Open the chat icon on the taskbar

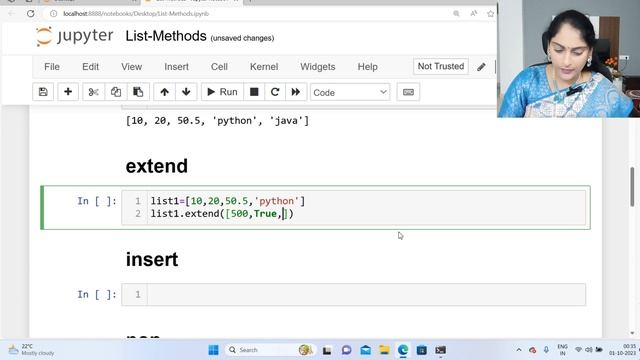(x=347, y=350)
